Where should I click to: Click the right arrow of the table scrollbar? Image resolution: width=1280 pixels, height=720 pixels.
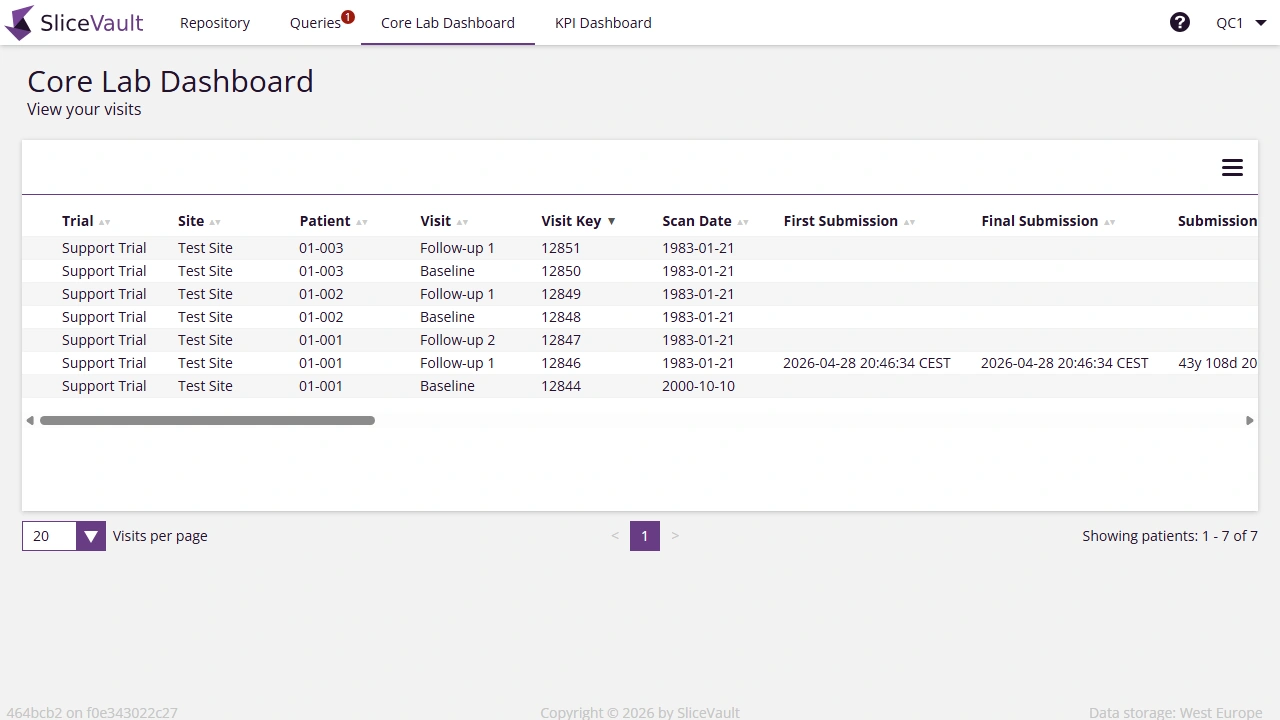[1250, 420]
